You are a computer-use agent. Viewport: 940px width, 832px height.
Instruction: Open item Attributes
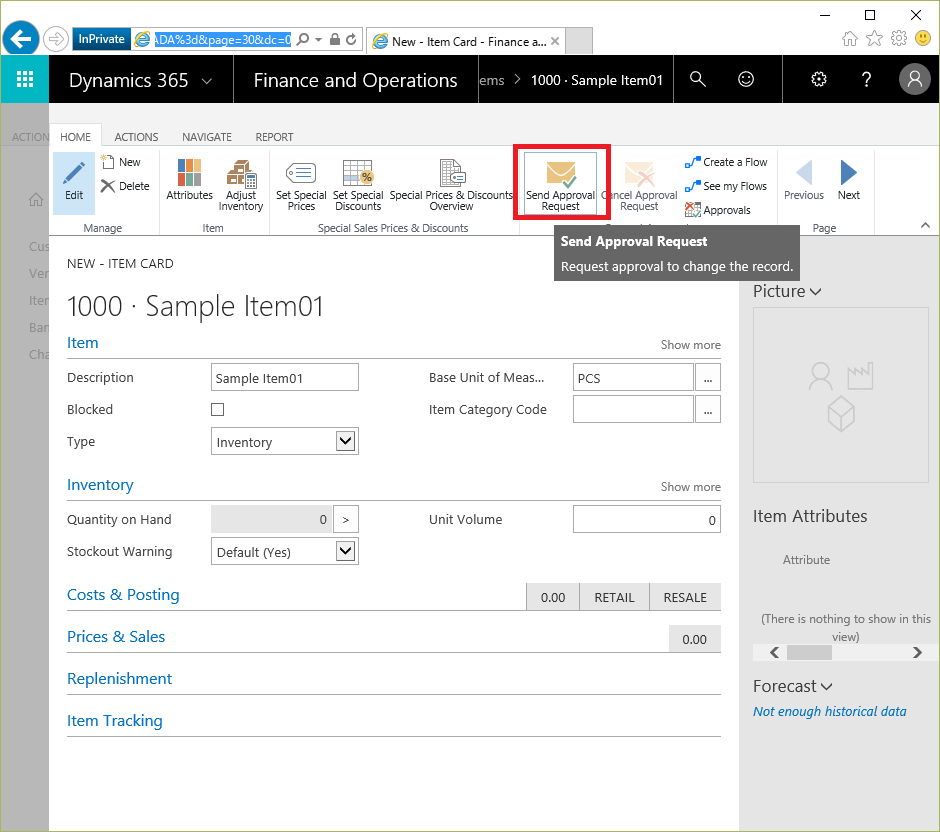[189, 180]
